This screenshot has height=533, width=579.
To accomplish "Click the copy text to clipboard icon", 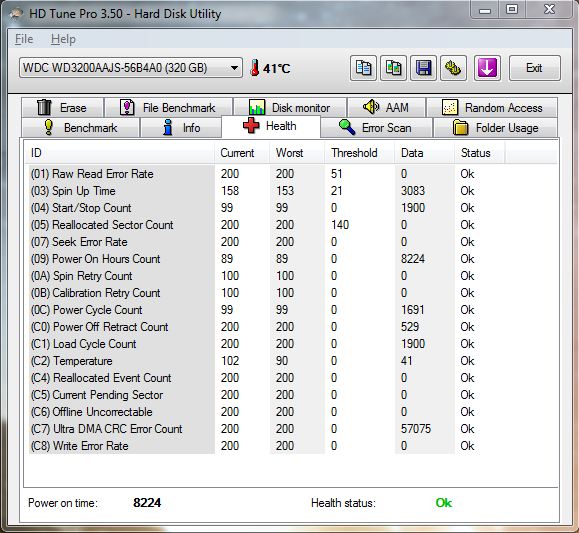I will [x=363, y=68].
